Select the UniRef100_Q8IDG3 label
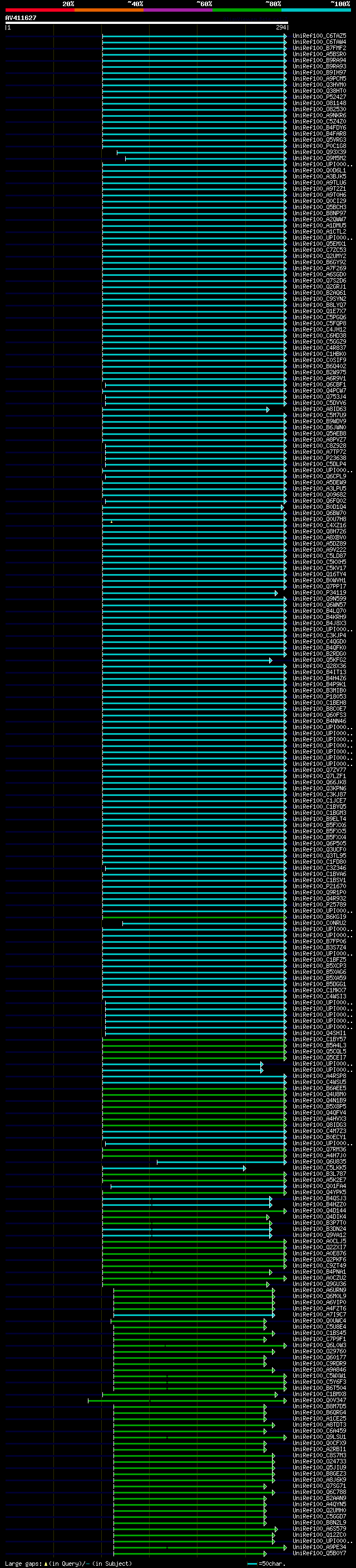The height and width of the screenshot is (1568, 356). click(319, 1125)
